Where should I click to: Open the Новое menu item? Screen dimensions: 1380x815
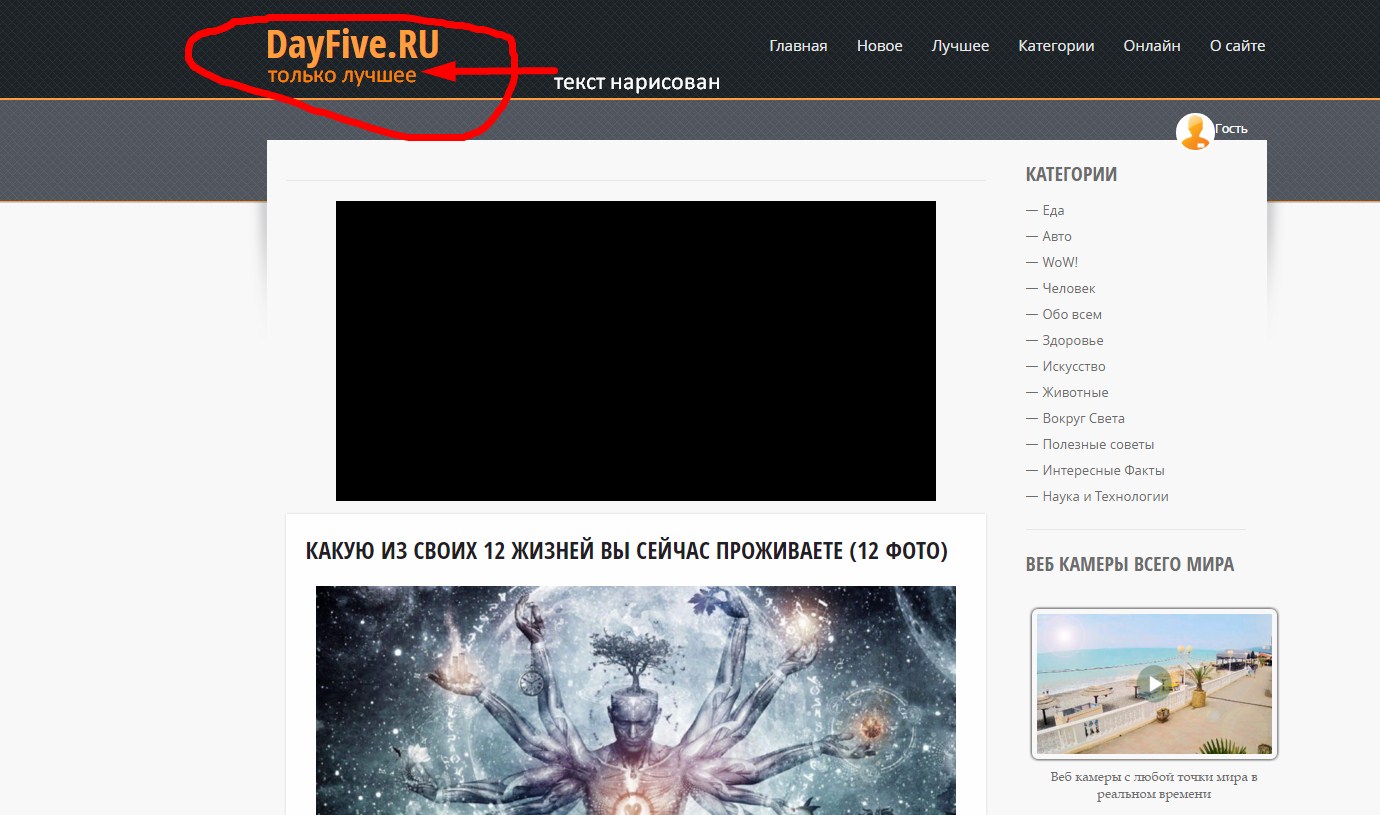(880, 46)
